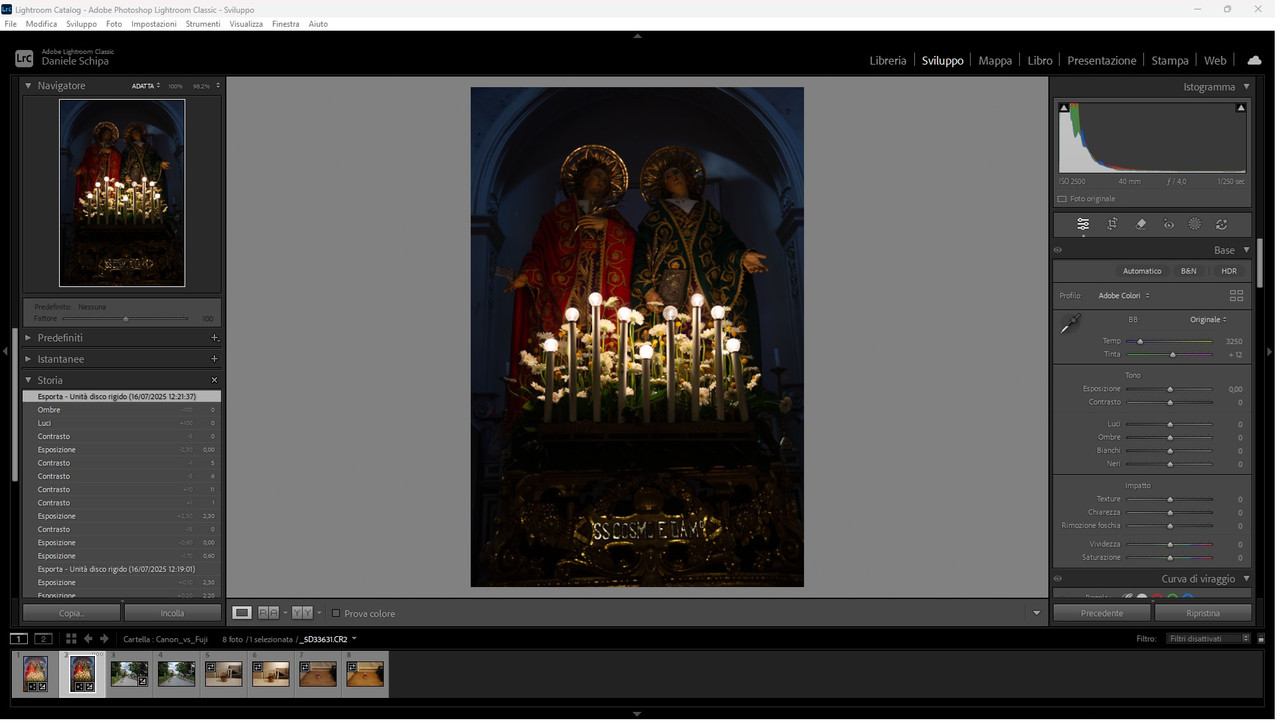1280x724 pixels.
Task: Open cloud sync status icon
Action: [x=1254, y=60]
